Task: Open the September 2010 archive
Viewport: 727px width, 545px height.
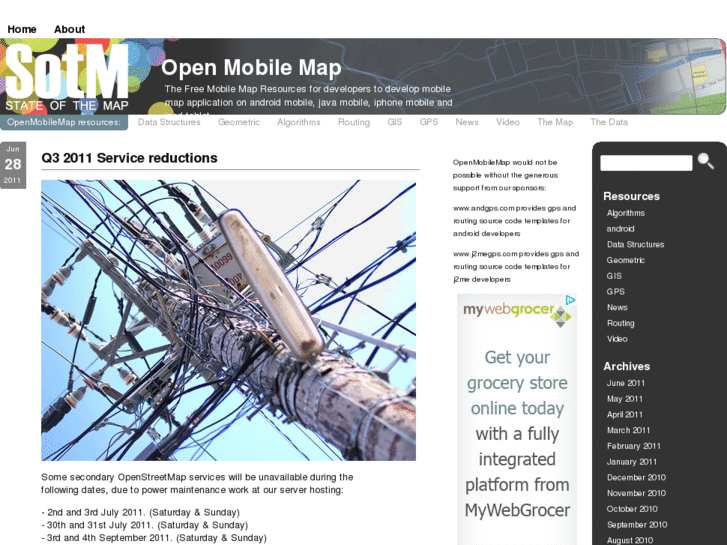Action: (637, 525)
